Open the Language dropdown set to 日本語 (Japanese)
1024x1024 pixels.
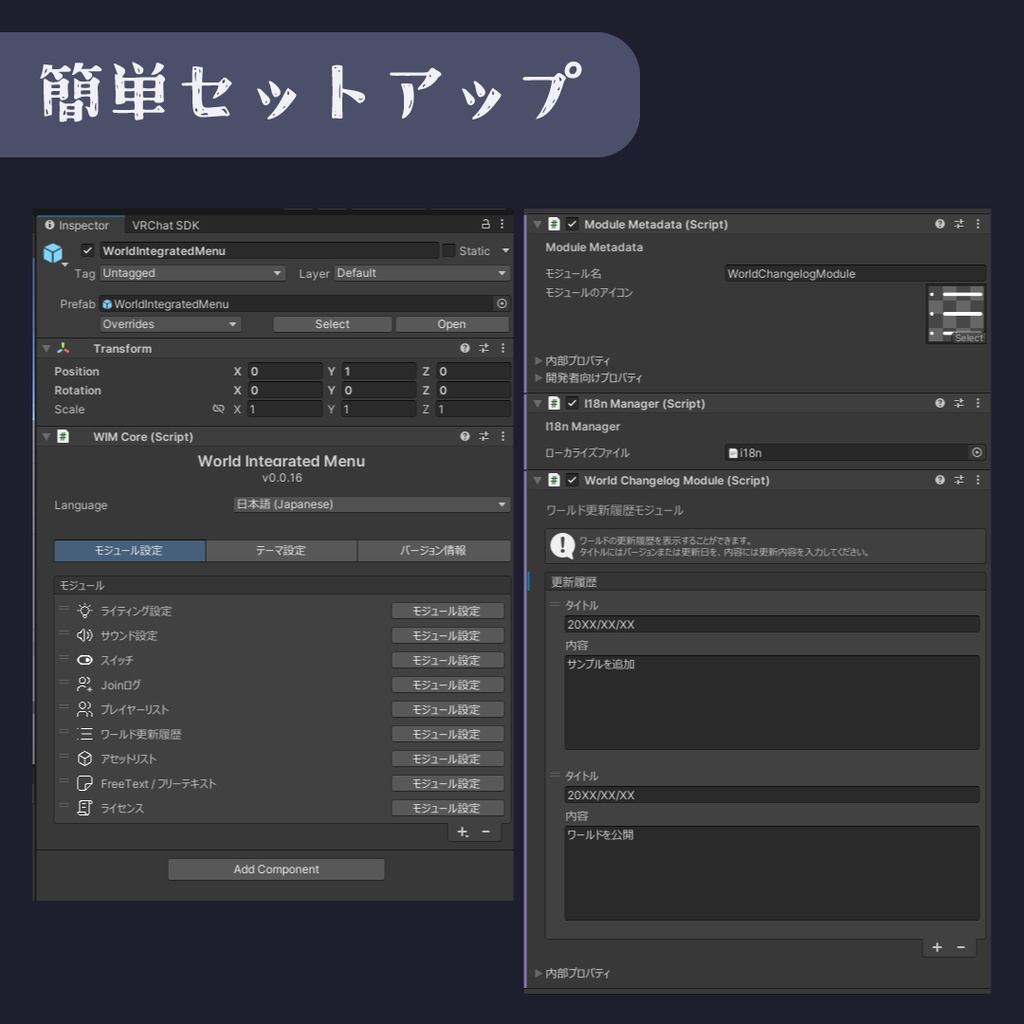[x=370, y=505]
